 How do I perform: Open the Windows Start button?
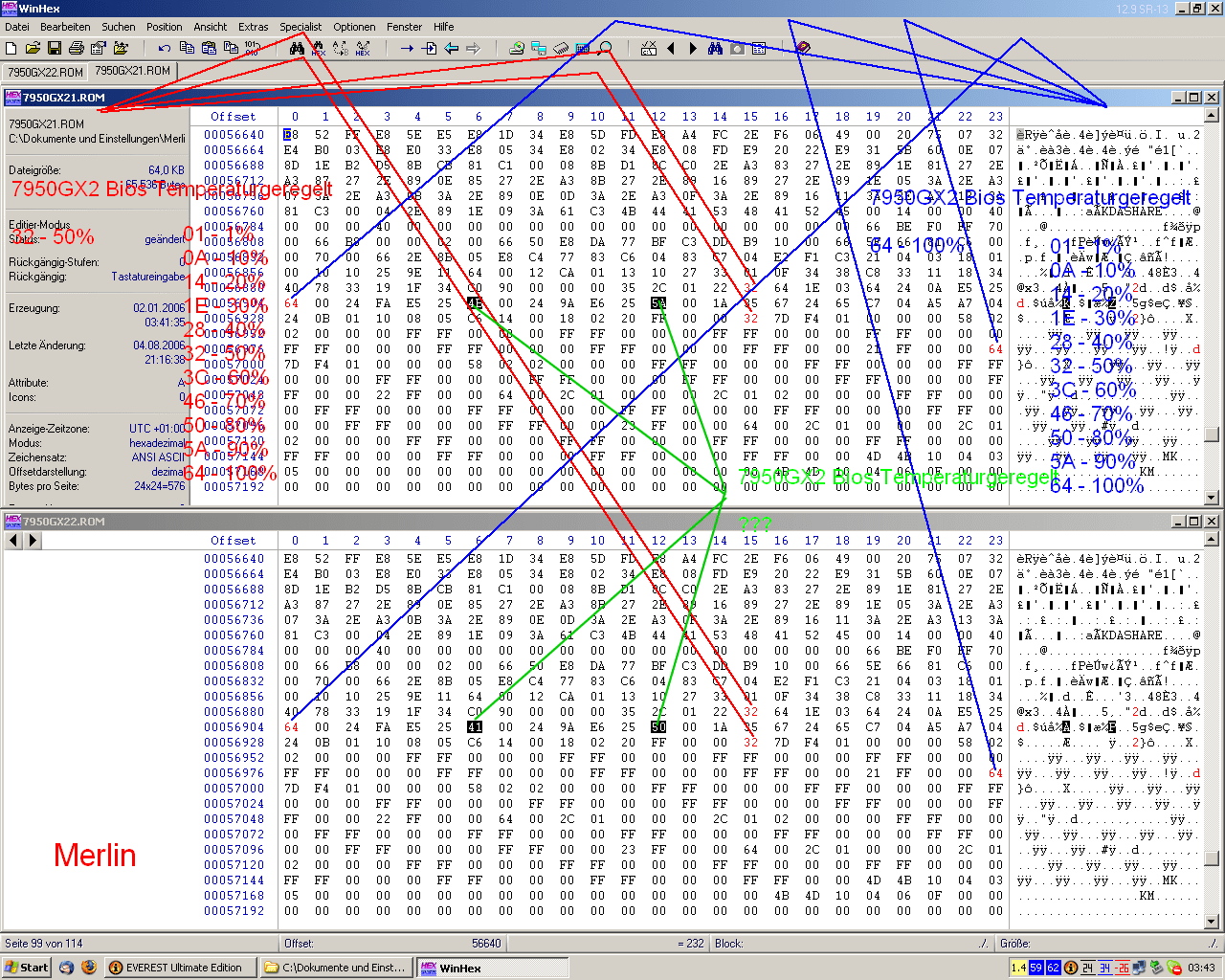(x=27, y=968)
